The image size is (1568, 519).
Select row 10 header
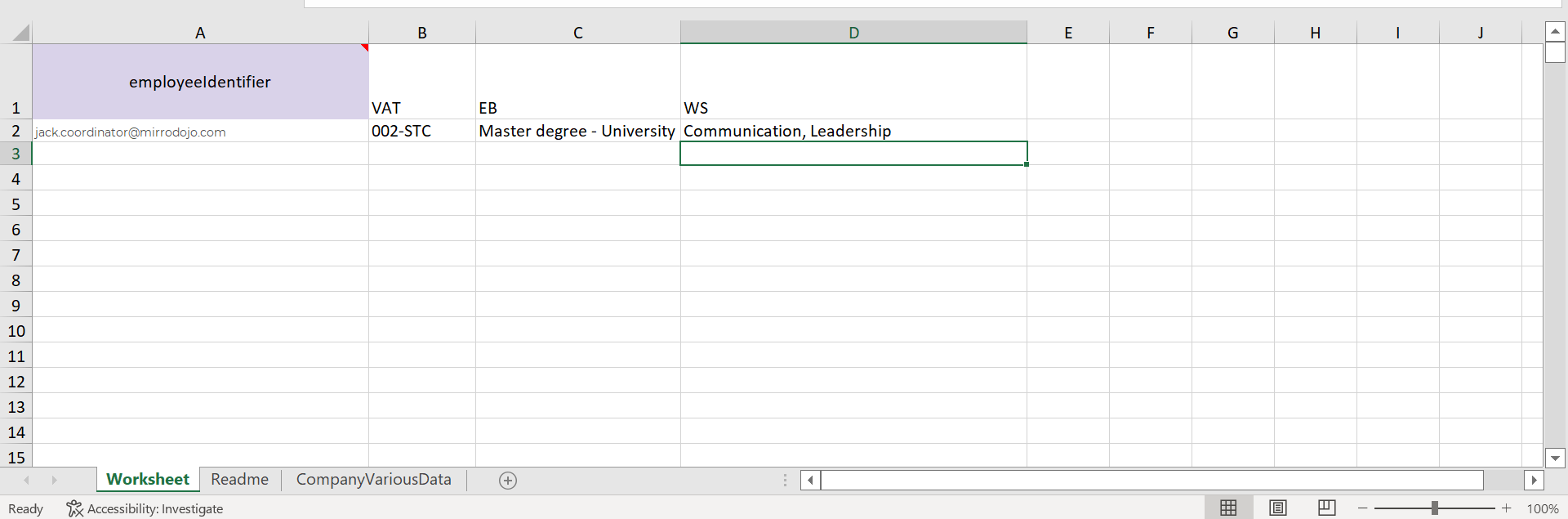tap(16, 330)
